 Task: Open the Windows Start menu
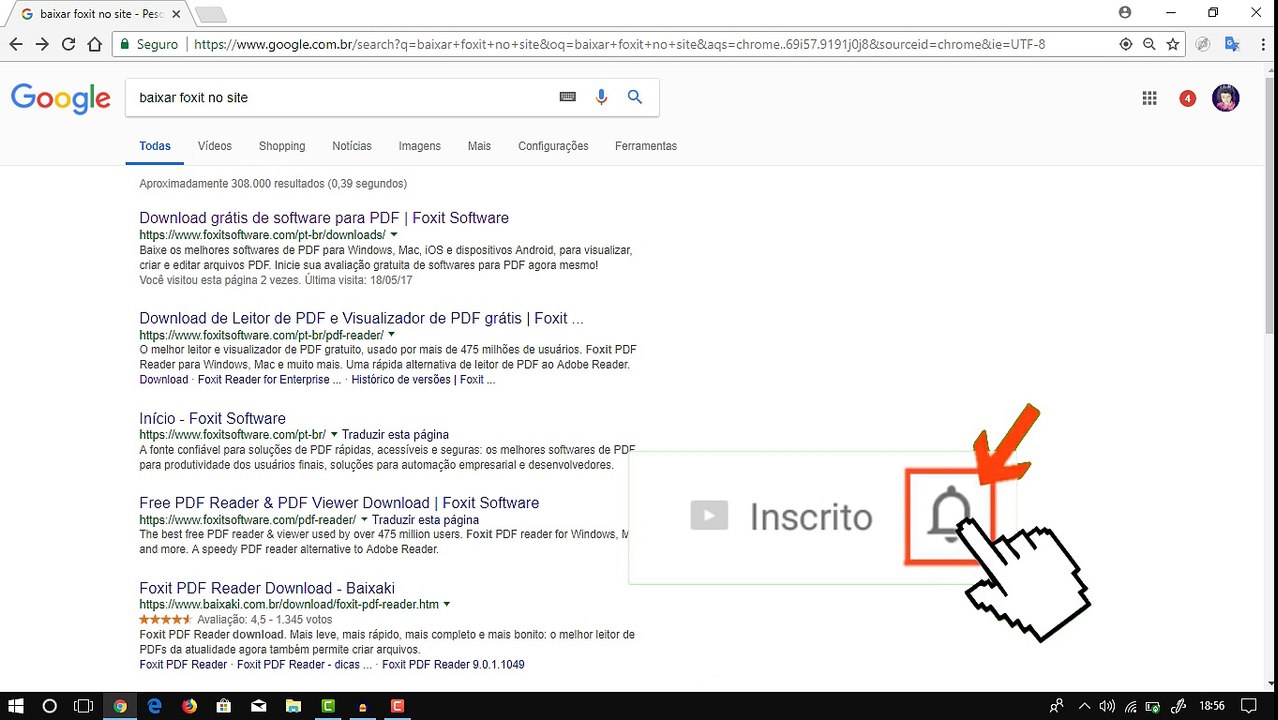(16, 706)
